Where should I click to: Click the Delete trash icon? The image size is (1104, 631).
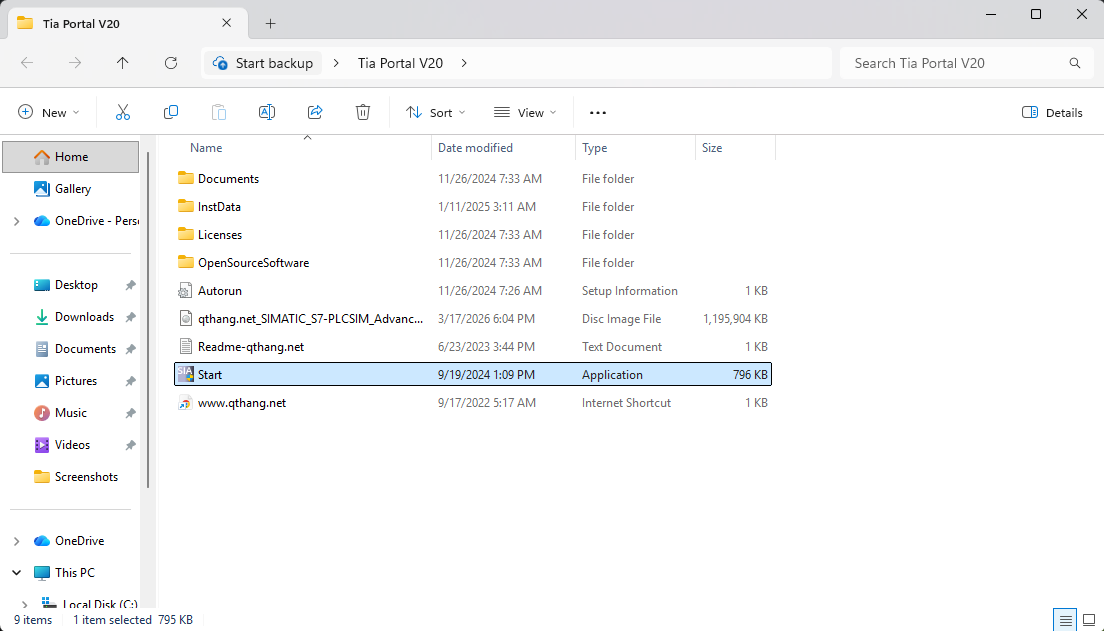click(363, 113)
